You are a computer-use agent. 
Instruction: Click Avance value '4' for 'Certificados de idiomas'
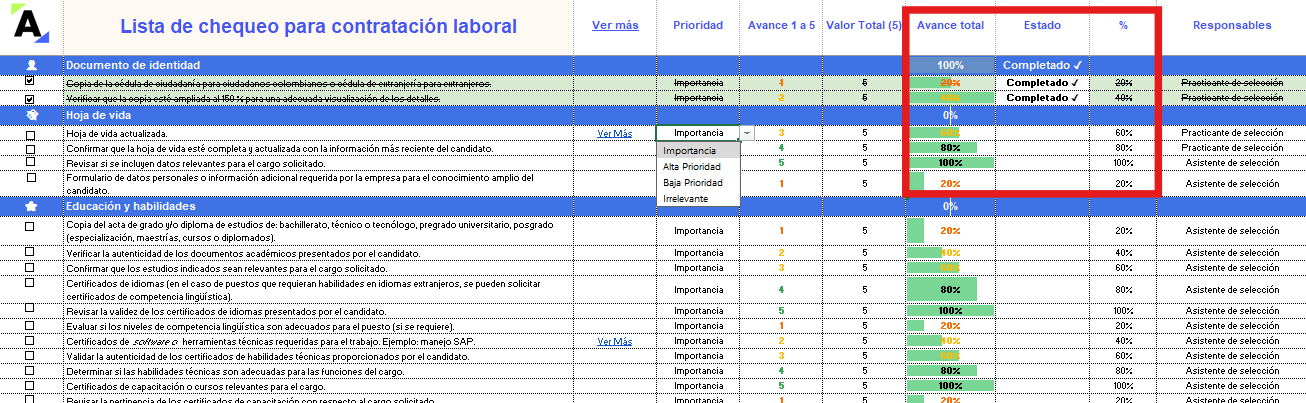781,290
